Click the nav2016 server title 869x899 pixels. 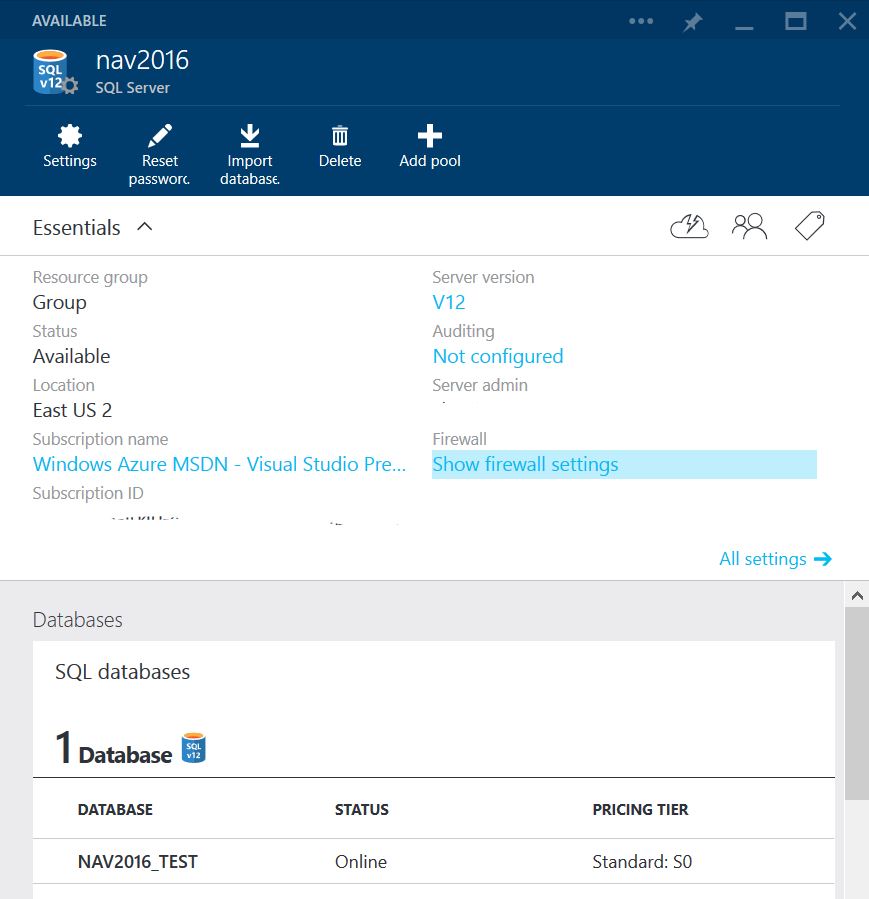coord(142,60)
